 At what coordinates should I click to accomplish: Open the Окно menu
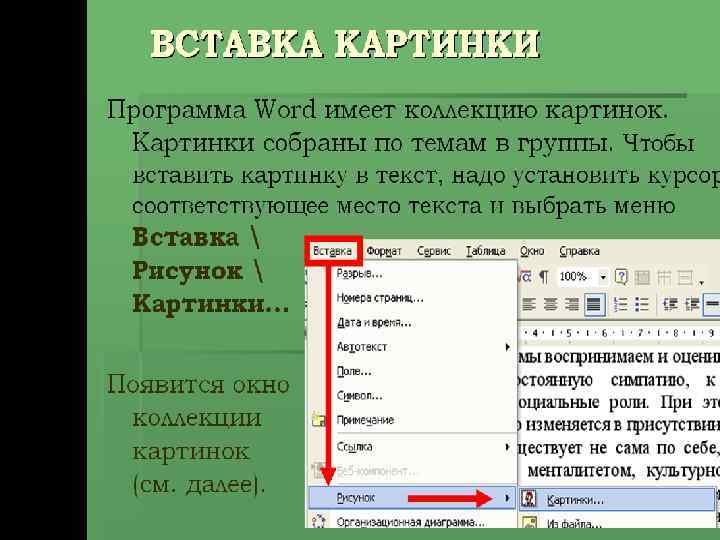tap(532, 251)
